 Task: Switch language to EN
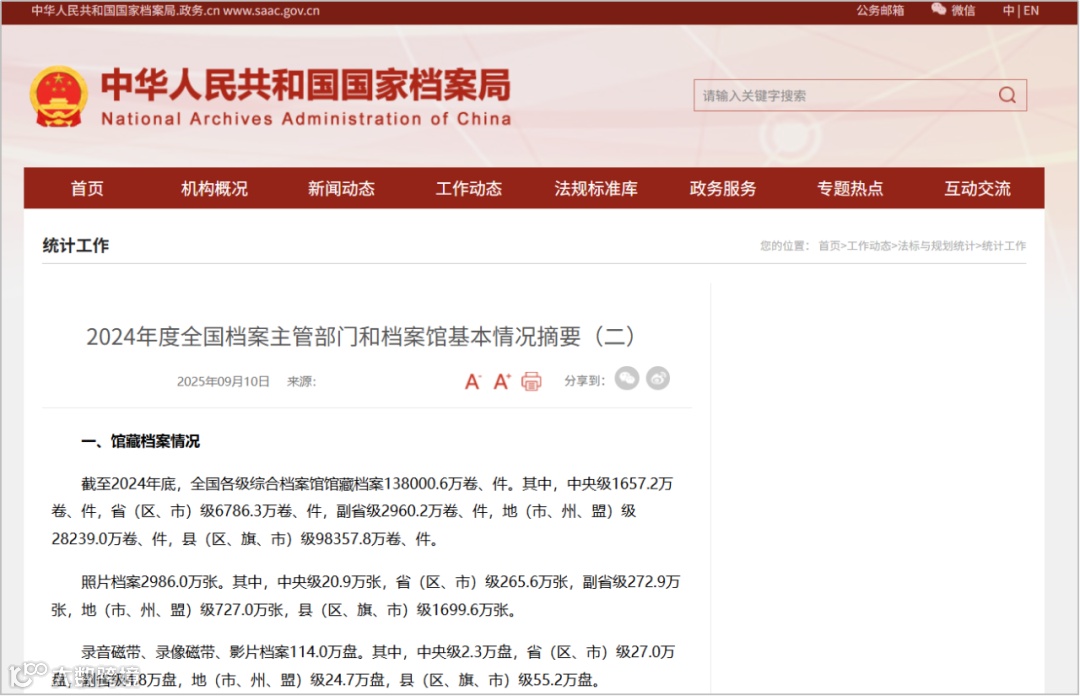[1031, 10]
